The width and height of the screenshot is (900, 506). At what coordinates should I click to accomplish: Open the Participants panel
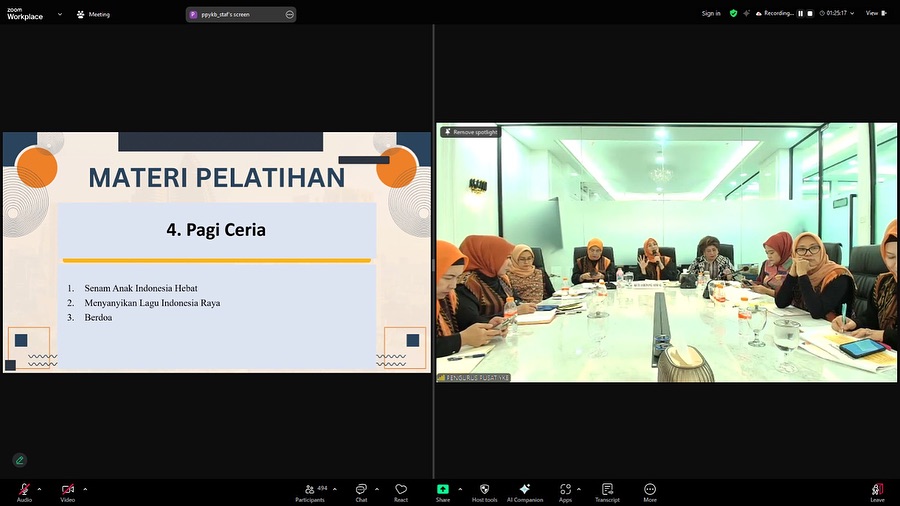click(310, 491)
